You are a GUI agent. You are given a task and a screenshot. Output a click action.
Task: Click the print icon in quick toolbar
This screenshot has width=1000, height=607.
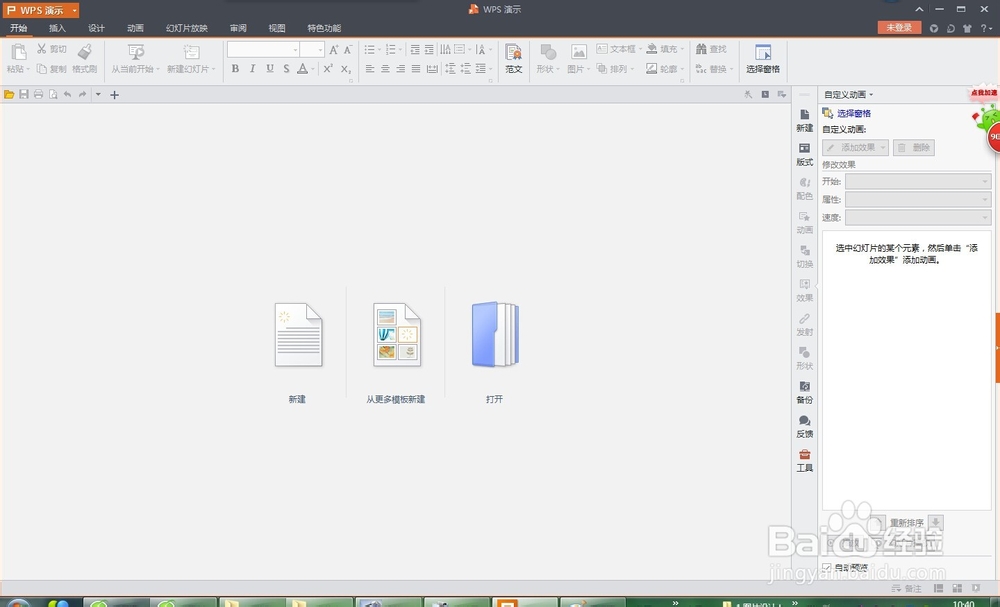coord(38,94)
